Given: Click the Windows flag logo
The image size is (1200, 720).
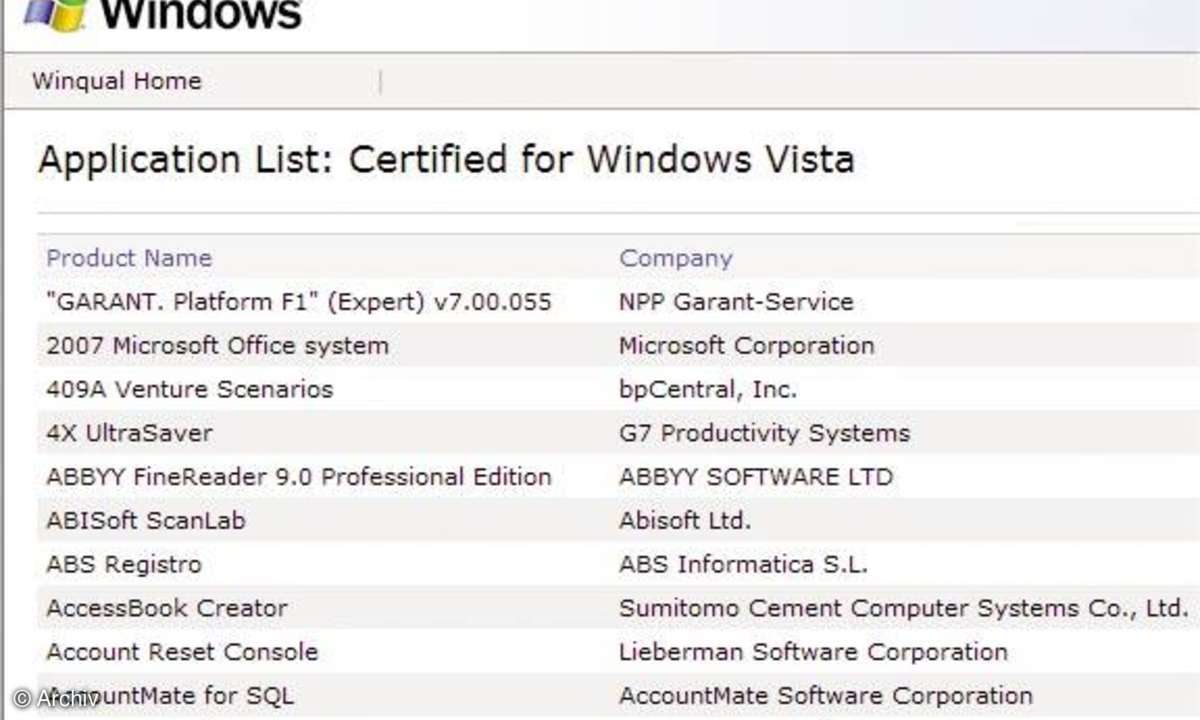Looking at the screenshot, I should [55, 14].
